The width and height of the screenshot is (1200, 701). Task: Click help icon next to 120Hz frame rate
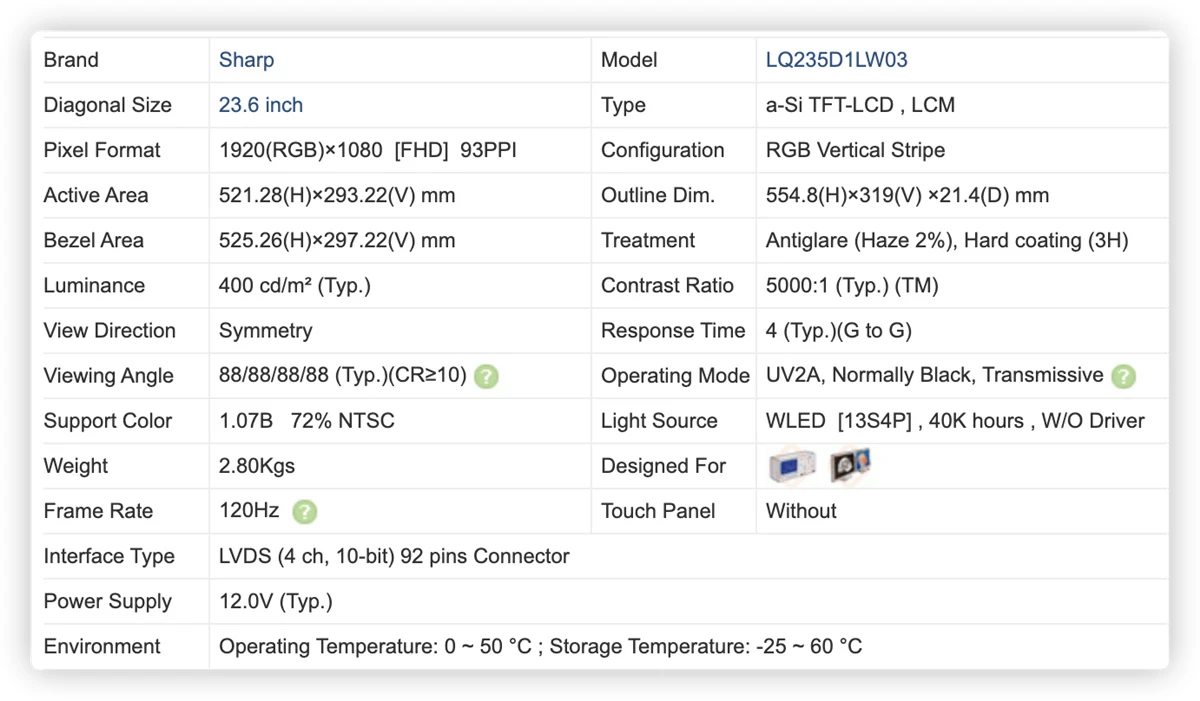tap(305, 512)
